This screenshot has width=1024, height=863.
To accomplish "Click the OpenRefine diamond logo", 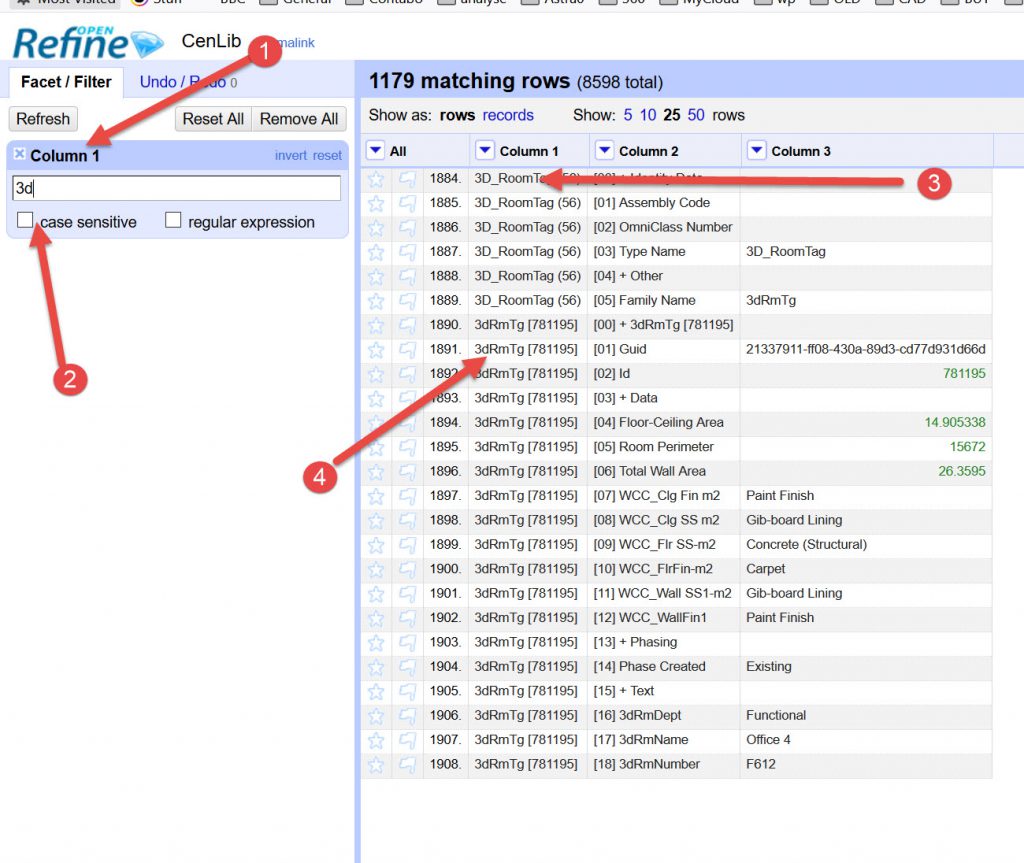I will [146, 44].
